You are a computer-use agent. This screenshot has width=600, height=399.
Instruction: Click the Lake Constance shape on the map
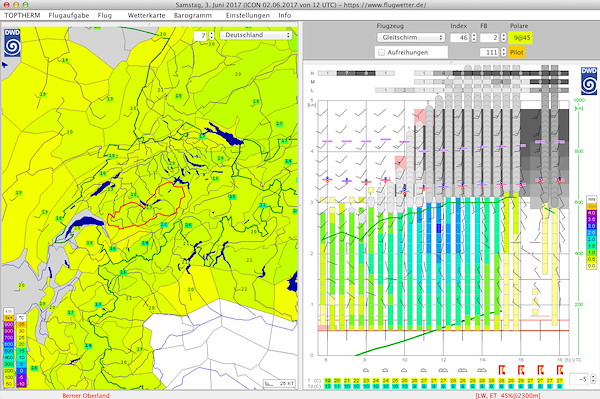click(225, 134)
